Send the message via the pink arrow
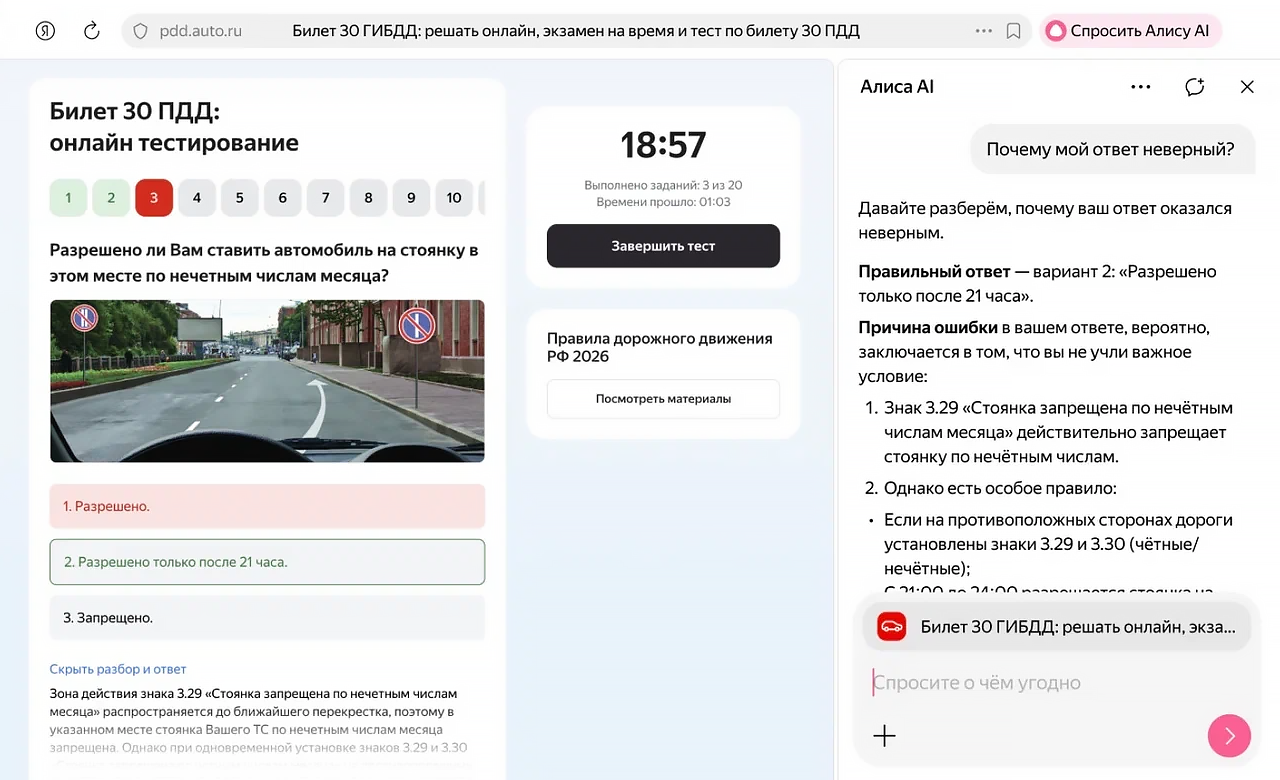Screen dimensions: 1280x780 coord(1229,735)
